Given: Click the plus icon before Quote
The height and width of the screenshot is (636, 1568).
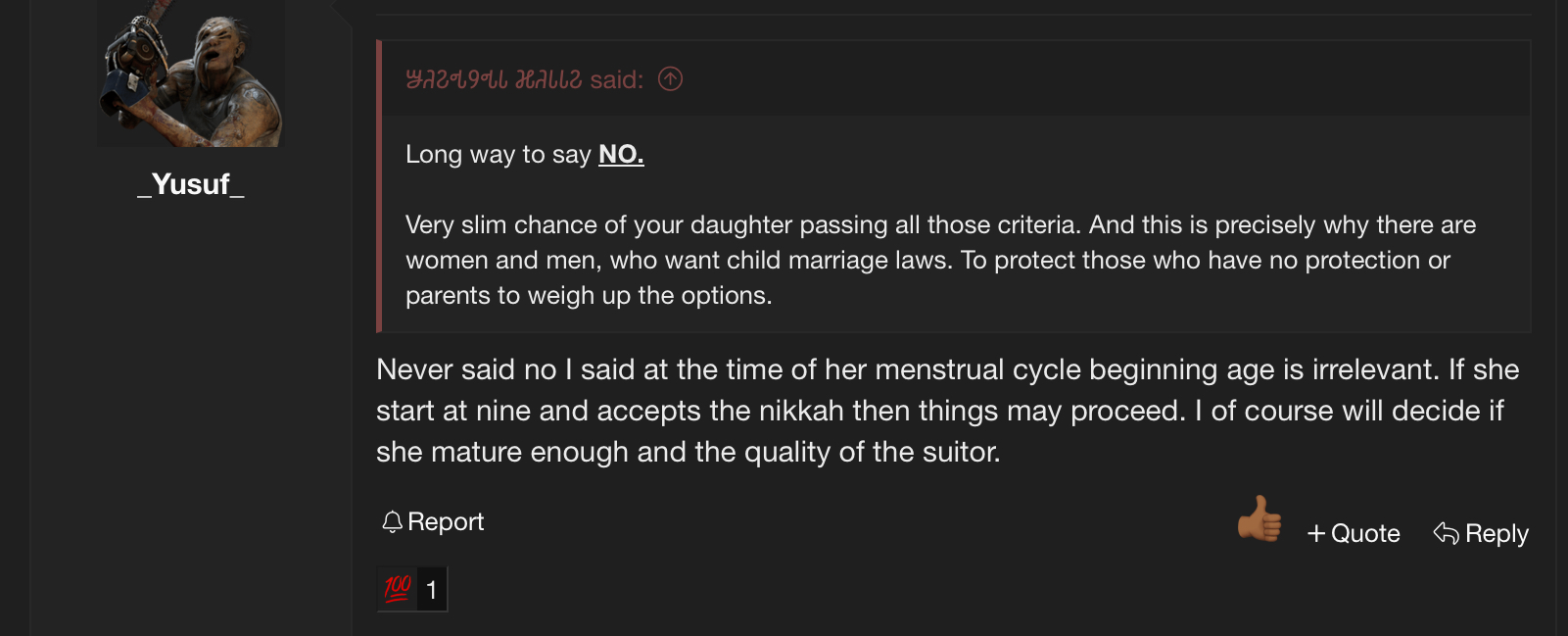Looking at the screenshot, I should 1316,533.
